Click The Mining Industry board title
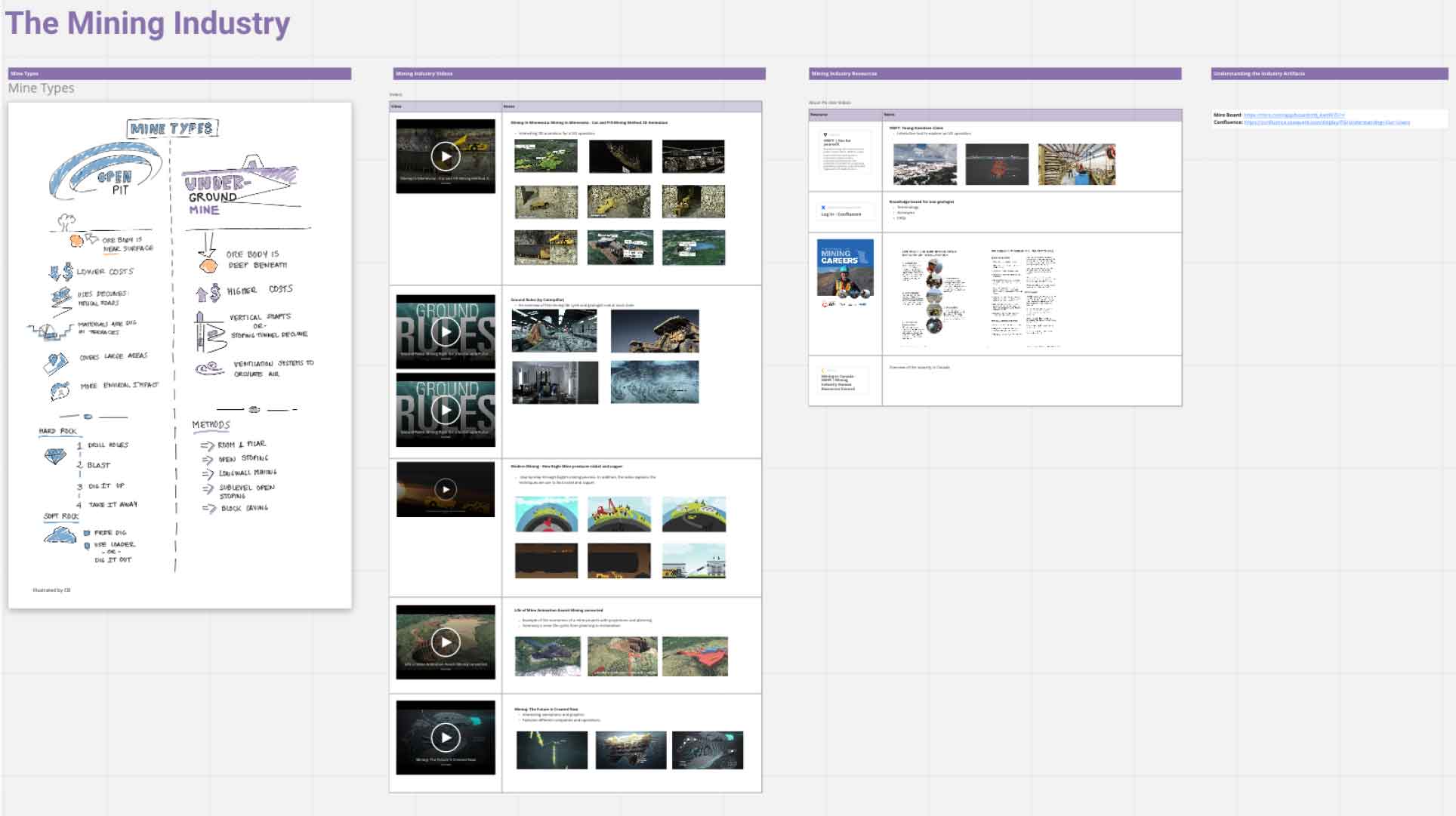The image size is (1456, 816). click(147, 23)
